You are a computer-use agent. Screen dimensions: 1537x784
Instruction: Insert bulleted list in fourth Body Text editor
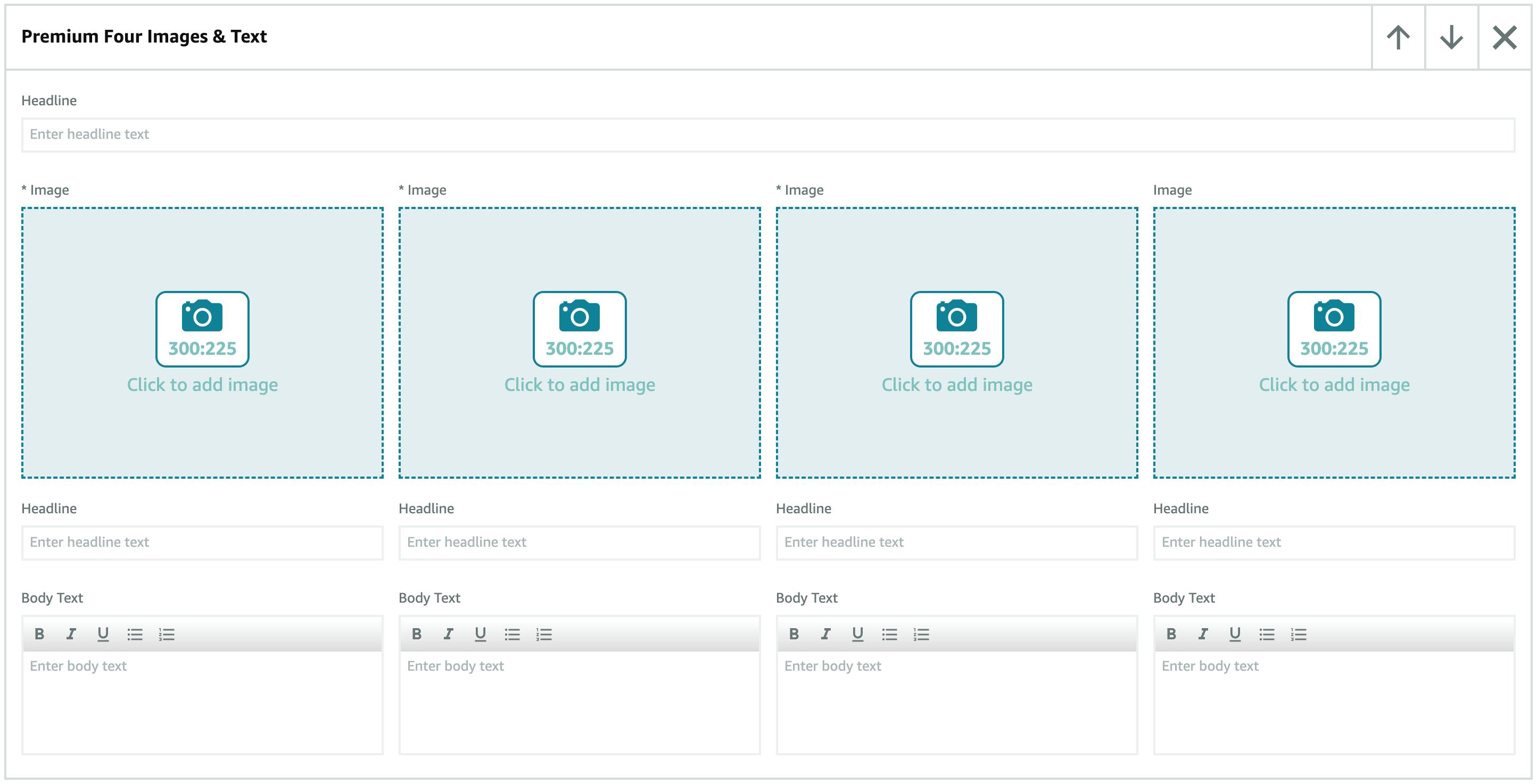pos(1267,634)
